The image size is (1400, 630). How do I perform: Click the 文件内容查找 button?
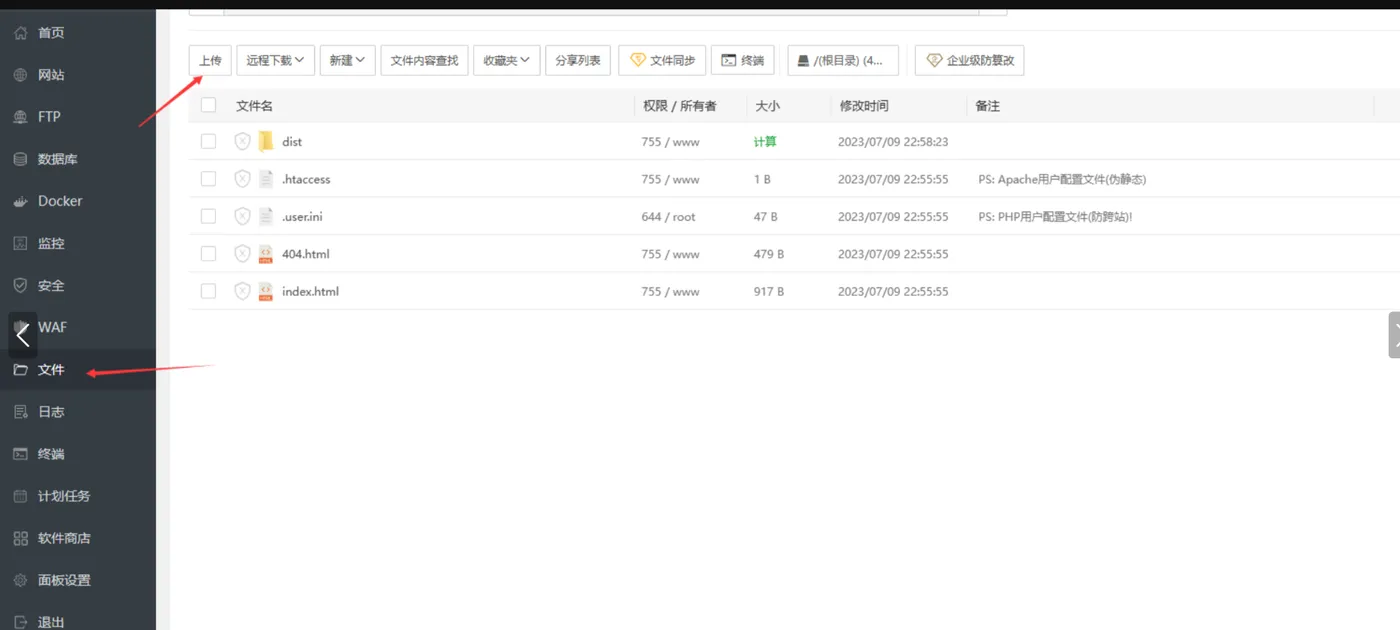(x=425, y=60)
